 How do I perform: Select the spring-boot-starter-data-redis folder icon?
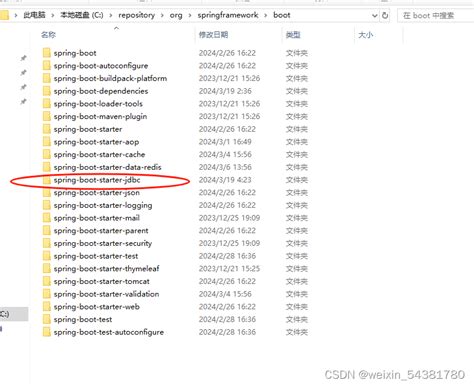[47, 167]
